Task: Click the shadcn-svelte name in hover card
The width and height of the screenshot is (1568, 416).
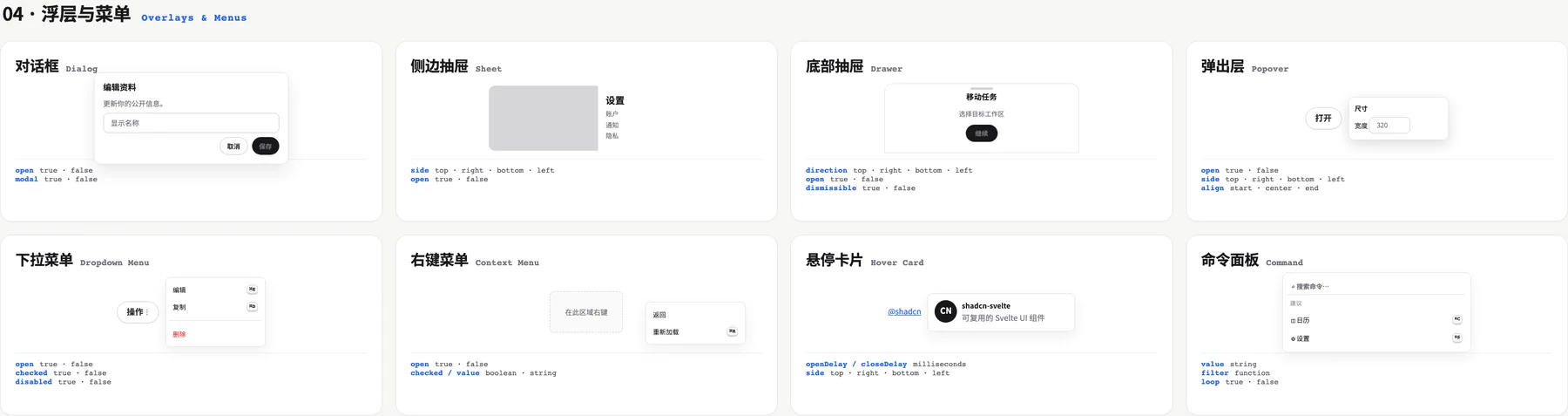Action: coord(986,306)
